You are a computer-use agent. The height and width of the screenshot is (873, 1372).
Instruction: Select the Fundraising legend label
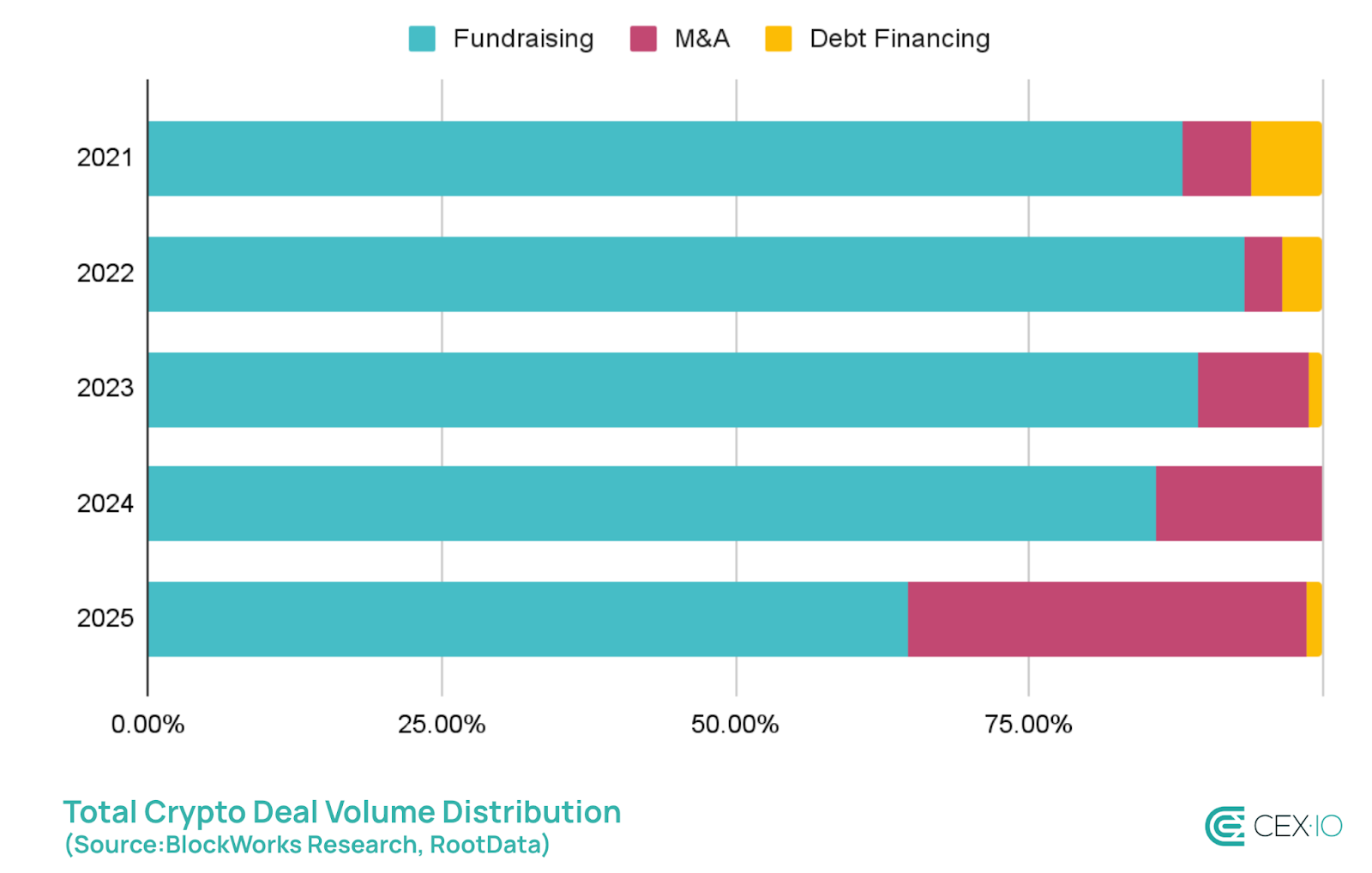click(x=523, y=39)
